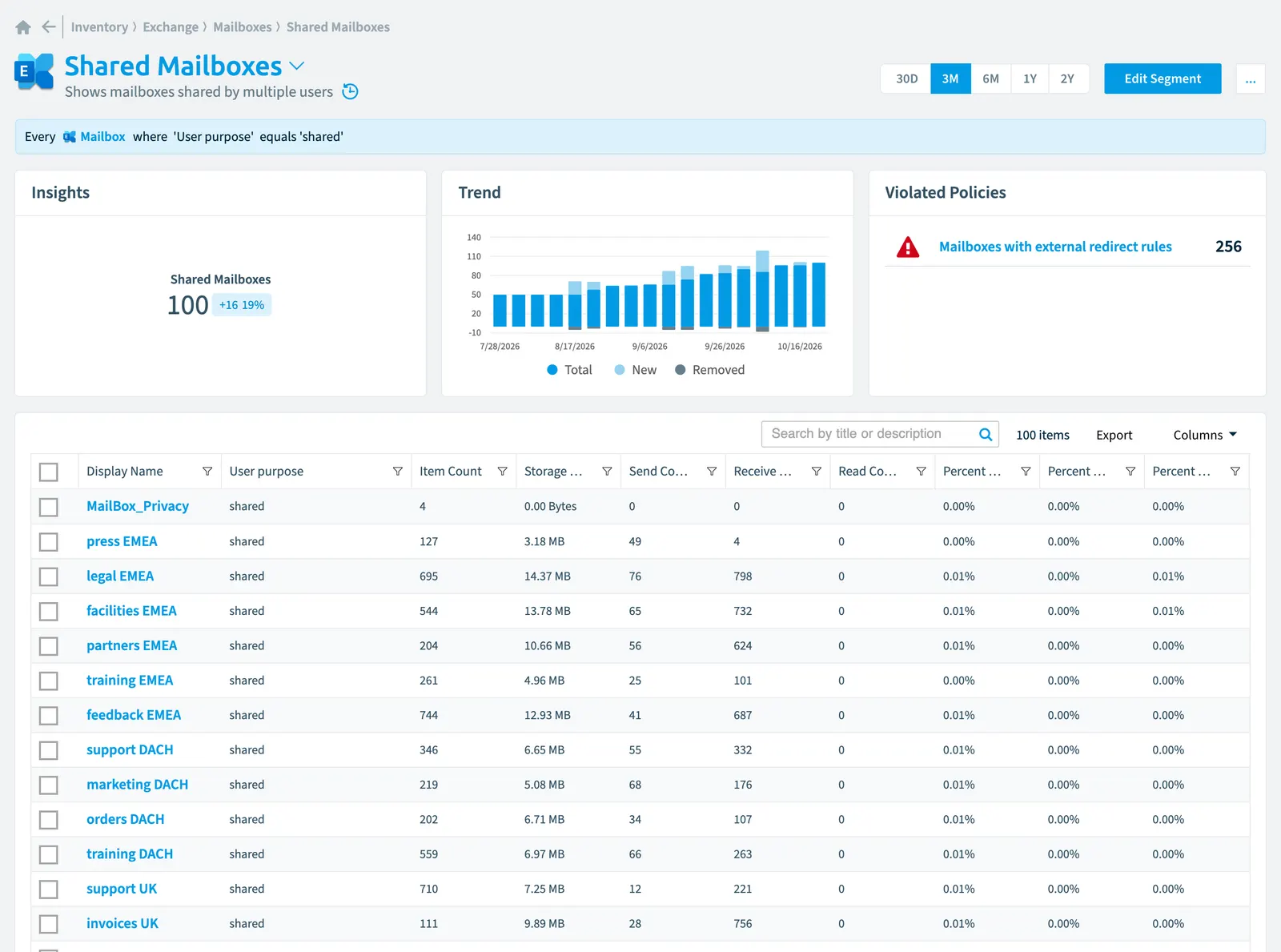
Task: Click the Mailbox link in the query bar
Action: point(102,137)
